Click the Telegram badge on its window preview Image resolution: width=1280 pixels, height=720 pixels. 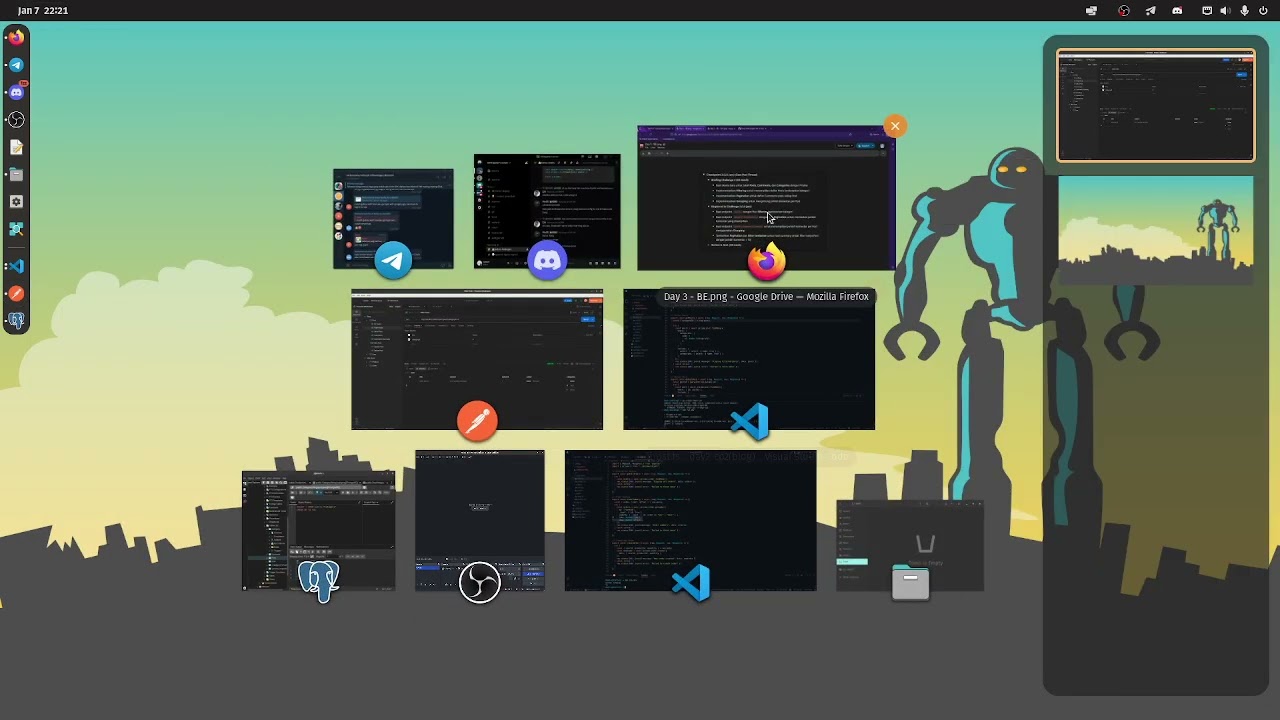(x=393, y=261)
